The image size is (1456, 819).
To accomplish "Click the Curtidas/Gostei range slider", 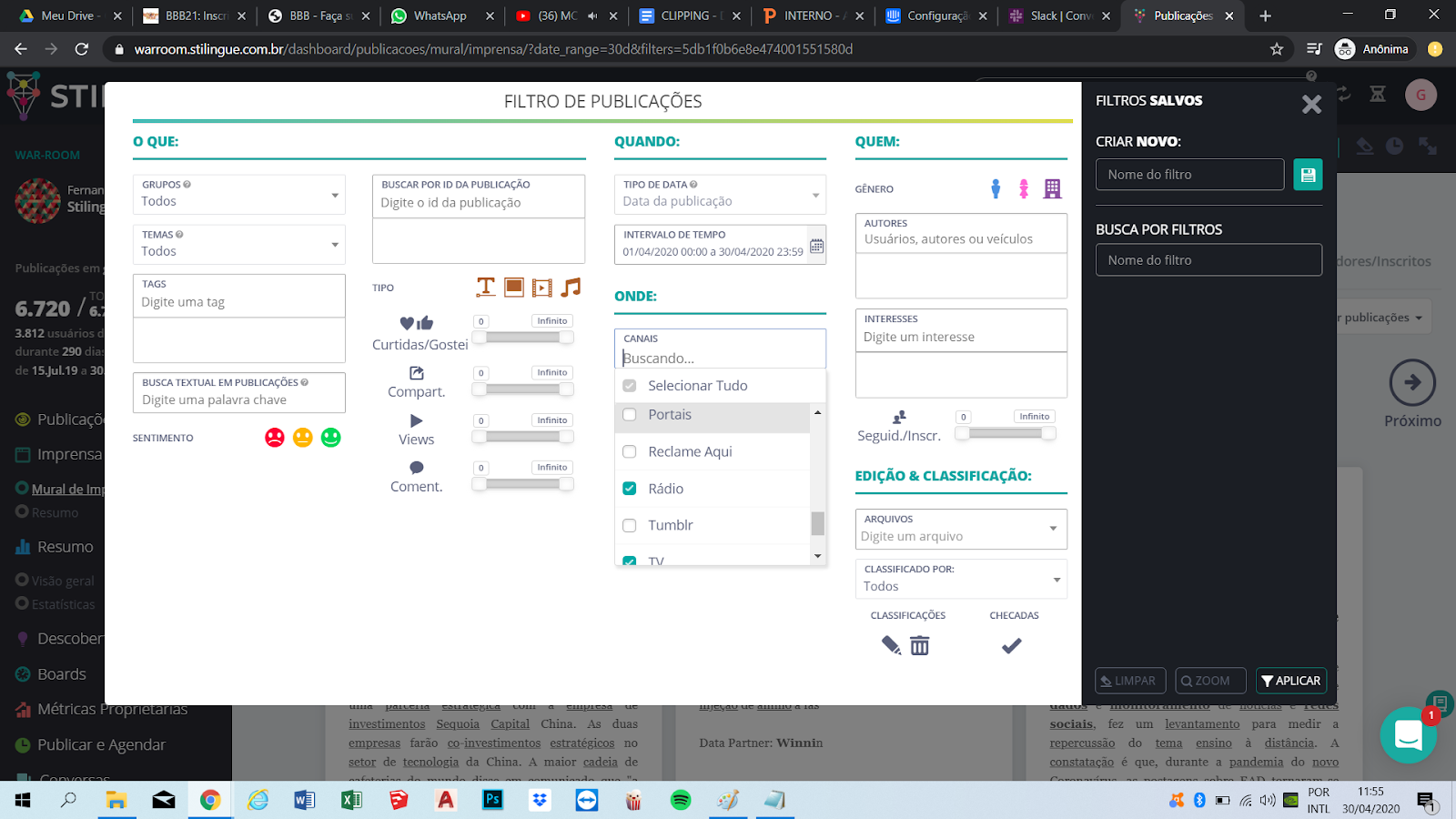I will tap(522, 338).
